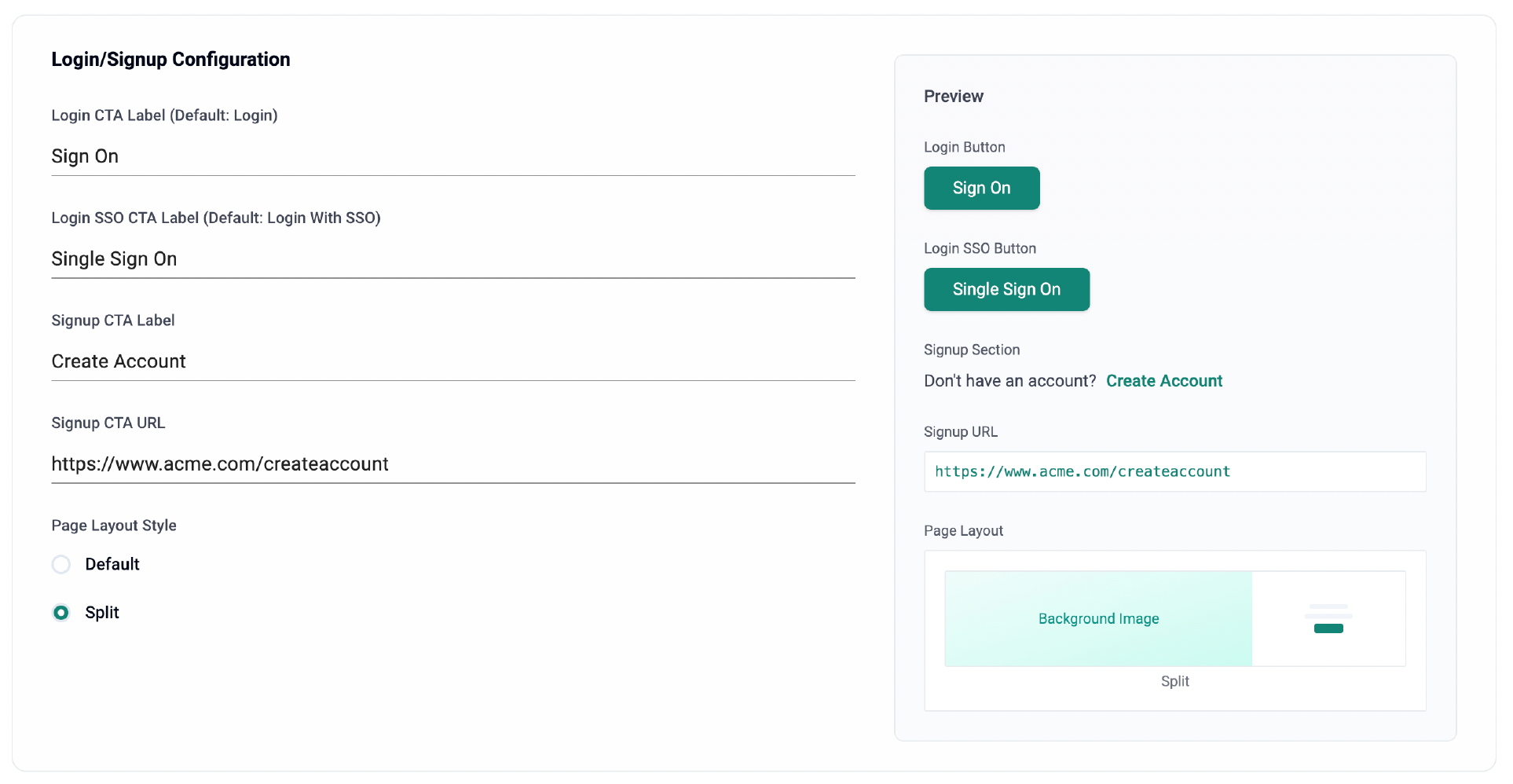Click the Preview panel heading

click(954, 97)
